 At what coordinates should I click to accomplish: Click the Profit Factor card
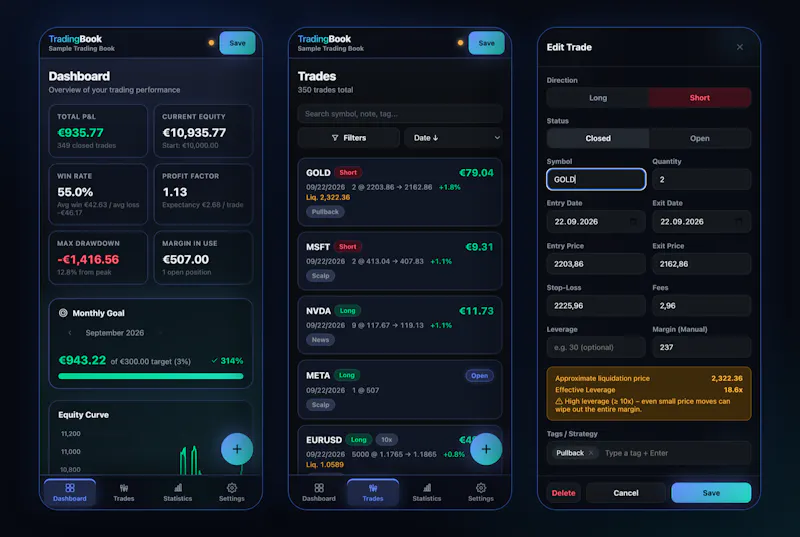click(x=203, y=194)
